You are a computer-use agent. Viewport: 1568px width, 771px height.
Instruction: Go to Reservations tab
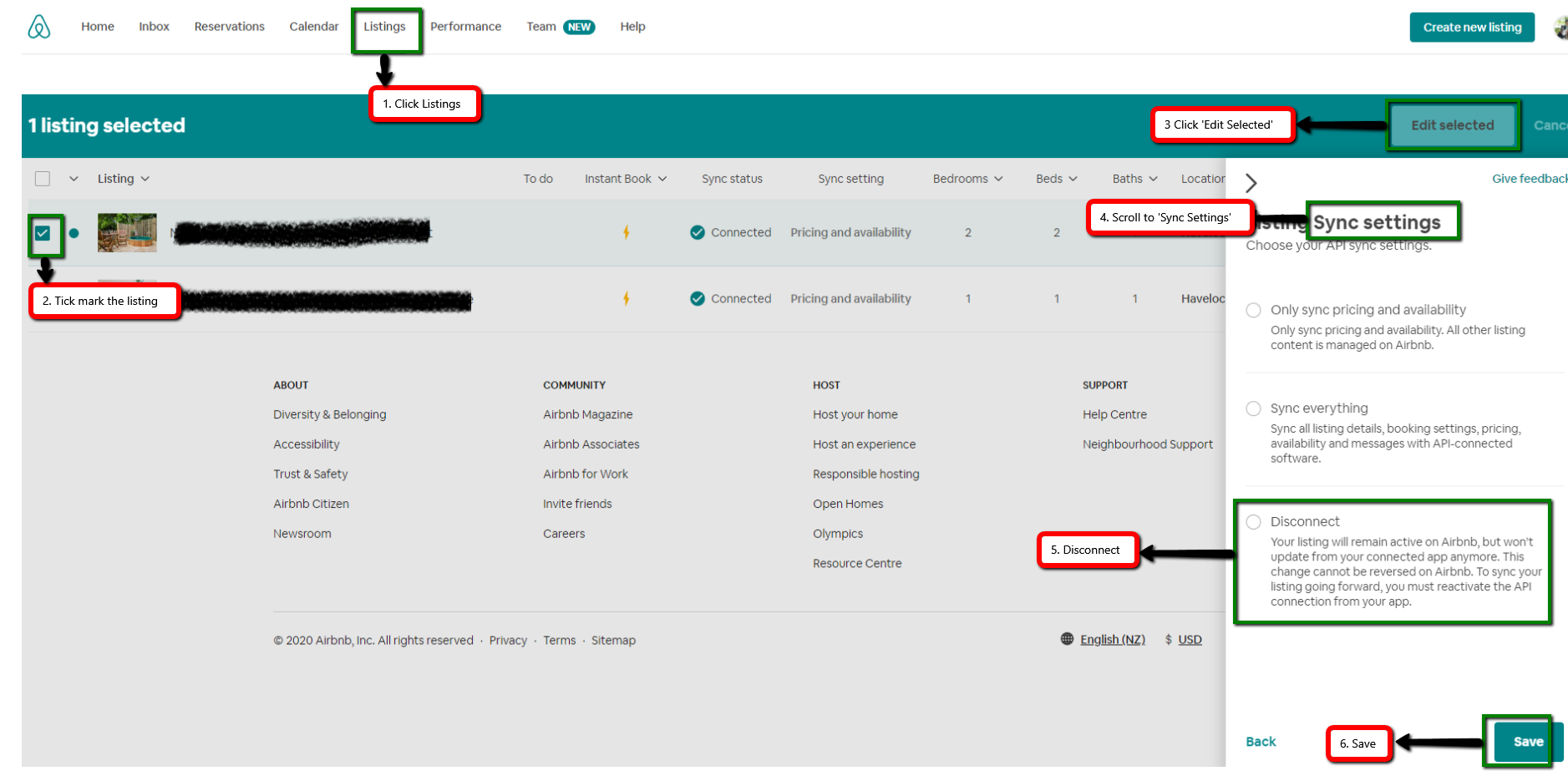click(x=230, y=27)
